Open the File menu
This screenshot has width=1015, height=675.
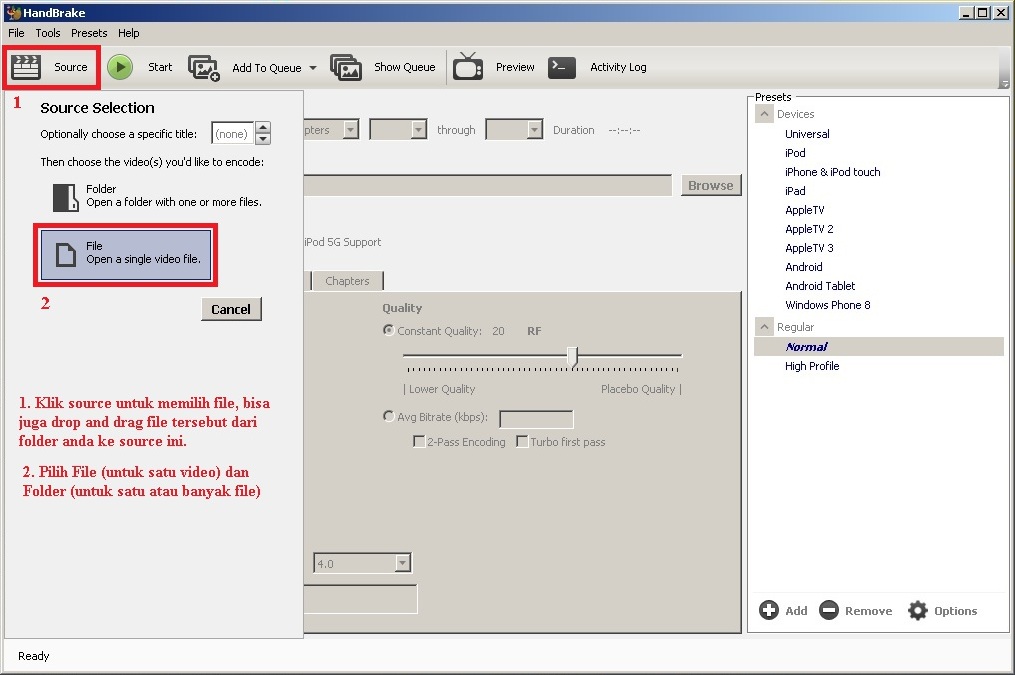coord(16,33)
